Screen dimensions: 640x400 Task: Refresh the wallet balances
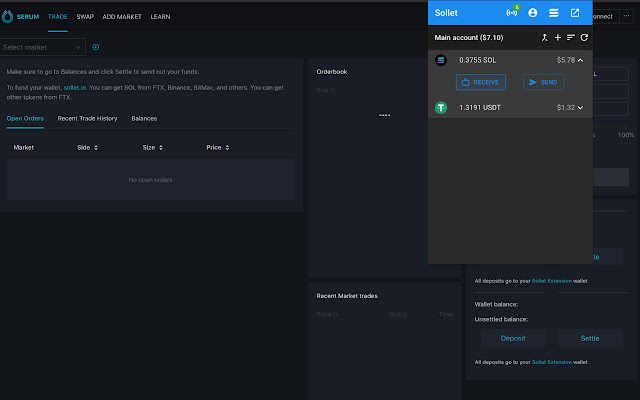coord(584,37)
